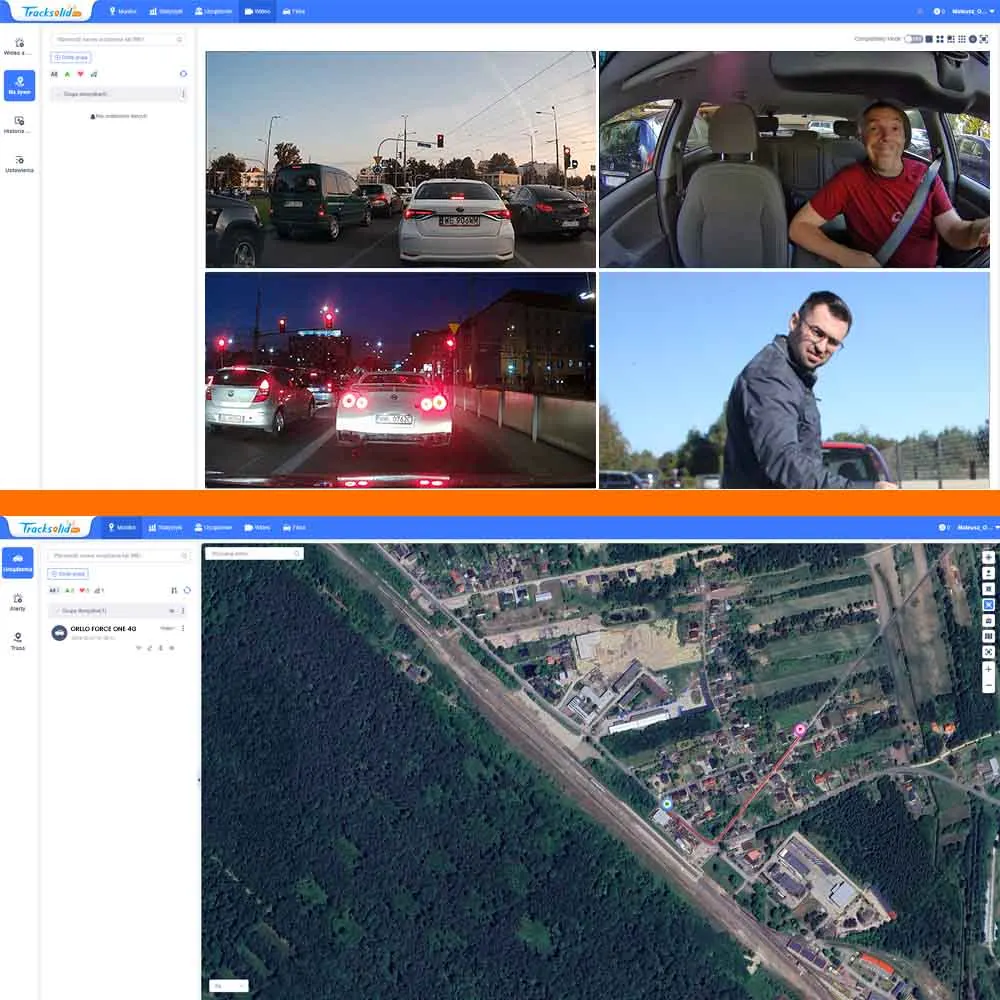
Task: Toggle the Compatibility Mode switch
Action: pyautogui.click(x=915, y=36)
